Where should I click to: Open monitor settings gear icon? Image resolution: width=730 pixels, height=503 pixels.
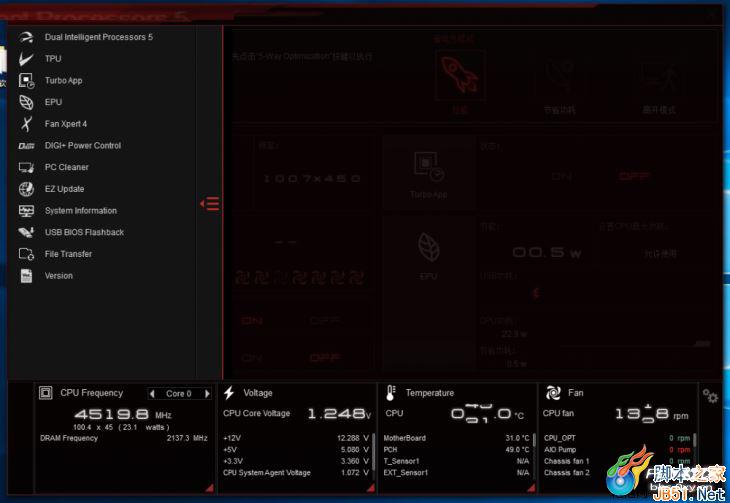[710, 396]
